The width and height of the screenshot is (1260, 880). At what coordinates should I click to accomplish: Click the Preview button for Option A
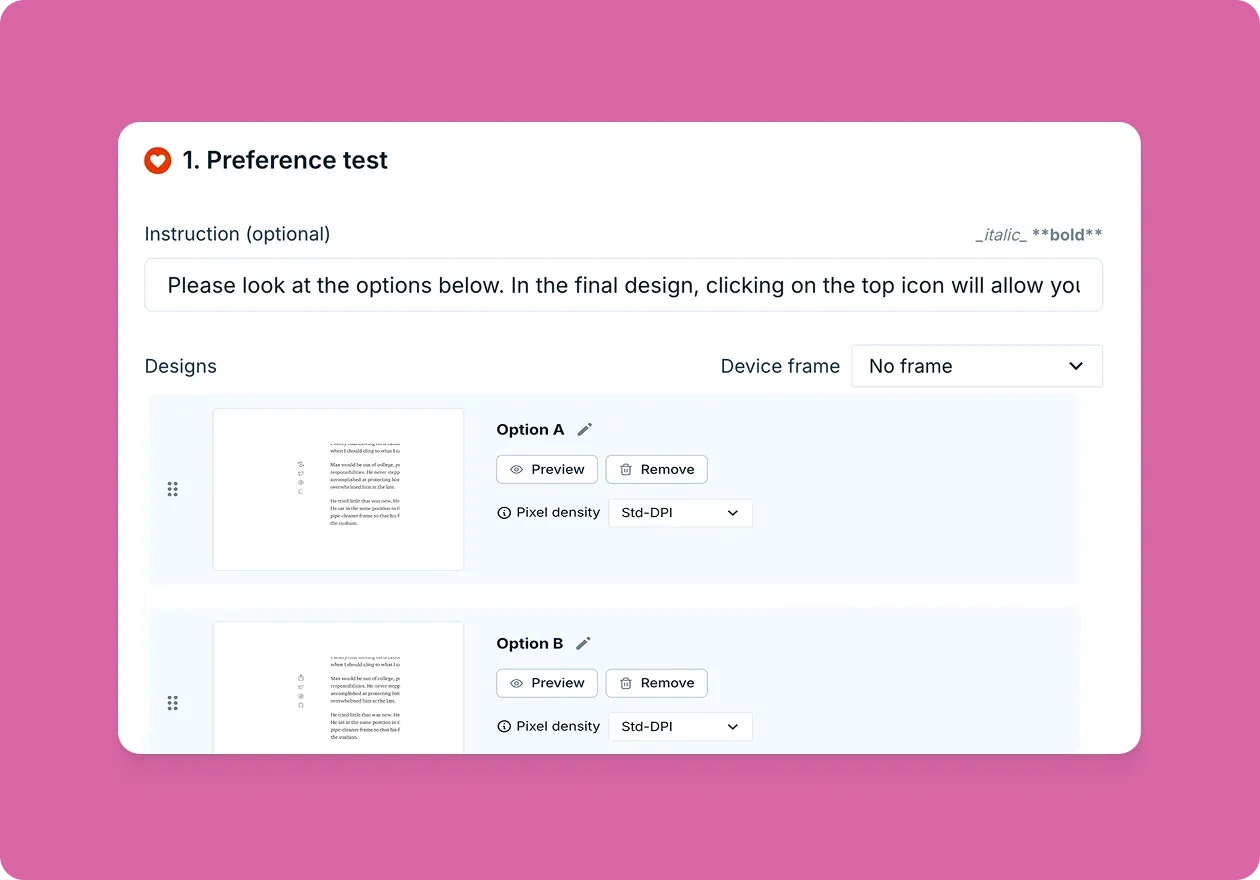click(547, 469)
